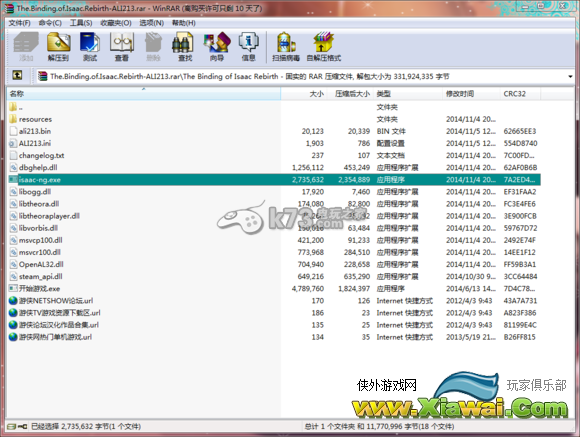
Task: Click the Self-extracting format (自解压格式) icon
Action: 324,46
